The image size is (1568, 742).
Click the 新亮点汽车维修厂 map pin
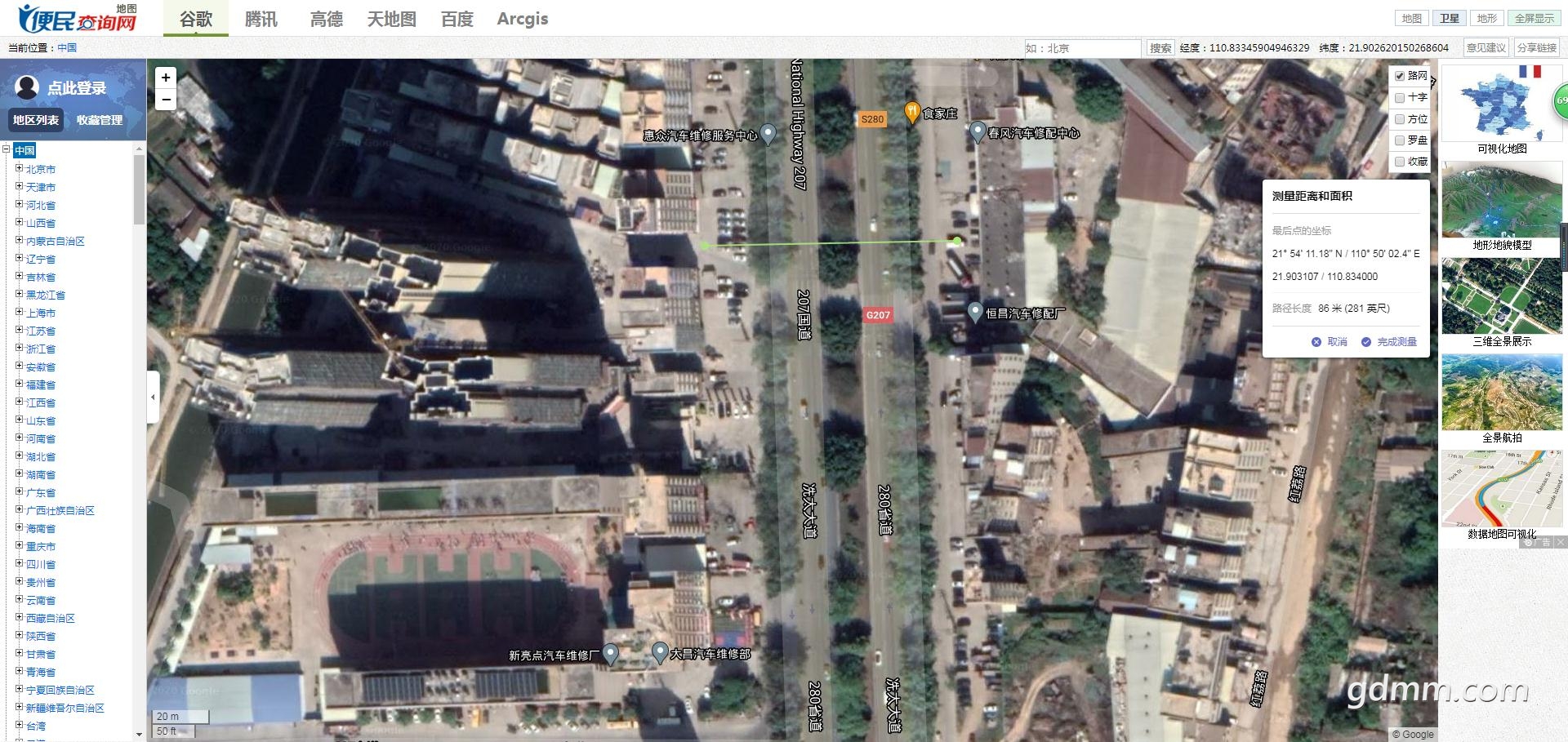pyautogui.click(x=610, y=654)
